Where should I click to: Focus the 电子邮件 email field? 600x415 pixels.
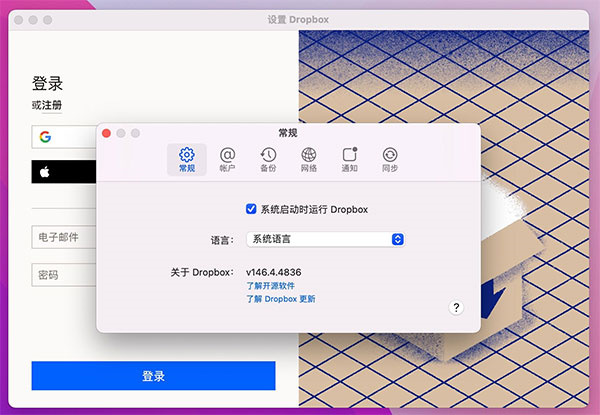(x=64, y=237)
